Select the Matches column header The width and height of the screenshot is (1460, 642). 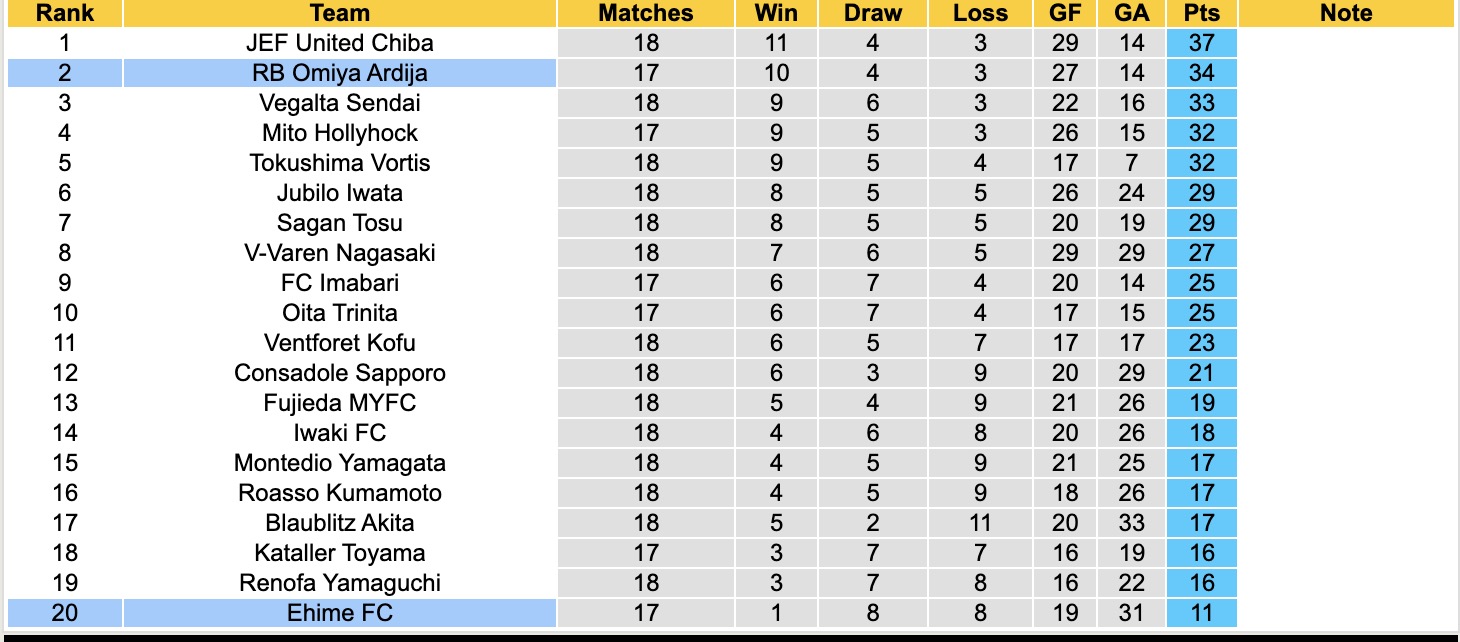[645, 13]
